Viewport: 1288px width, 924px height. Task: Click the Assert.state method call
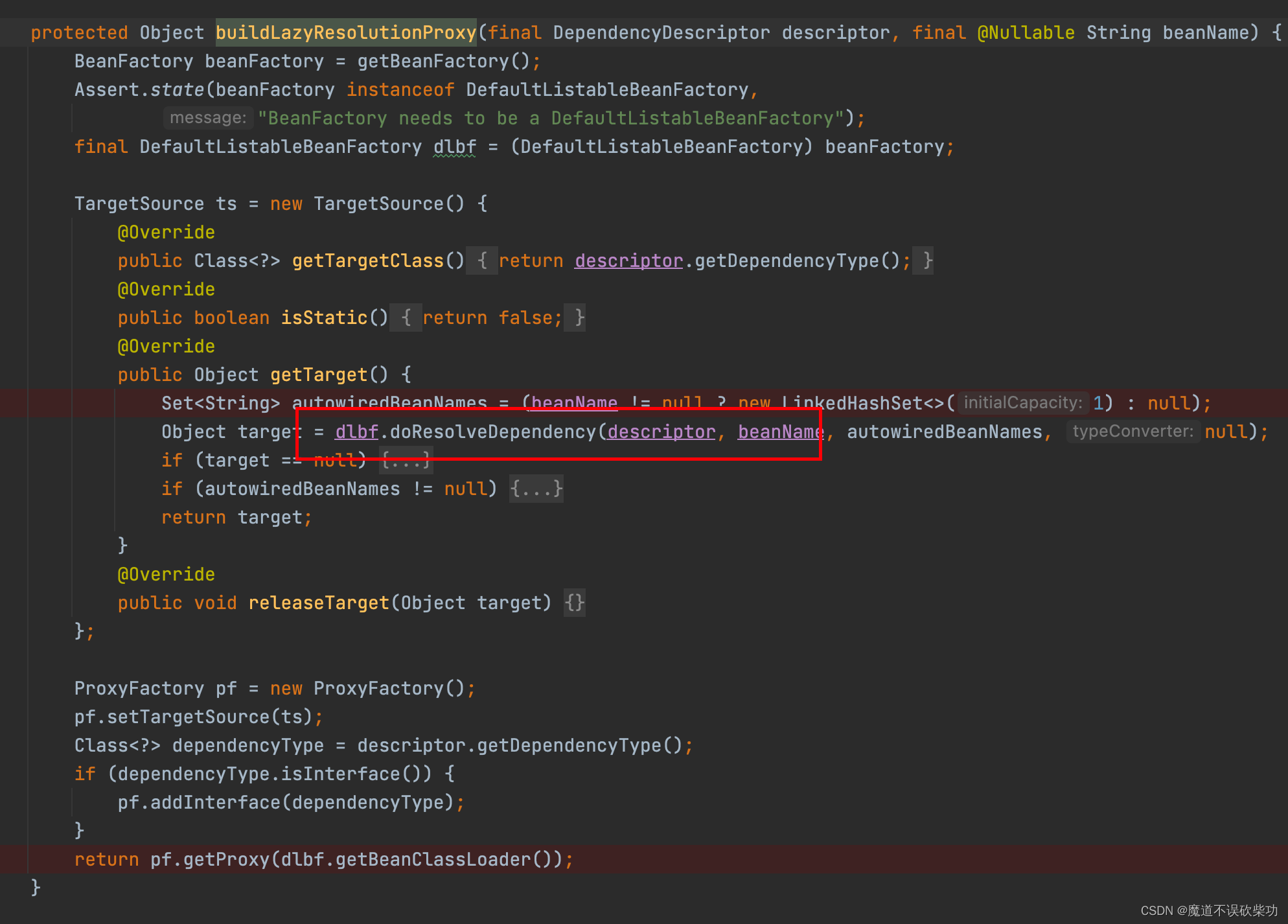click(139, 89)
